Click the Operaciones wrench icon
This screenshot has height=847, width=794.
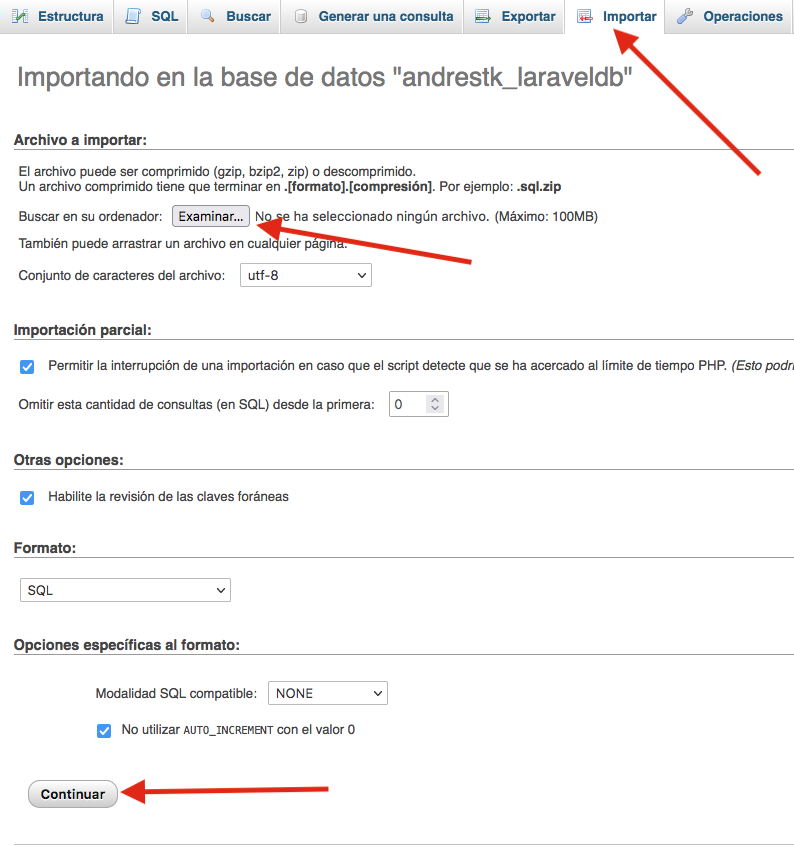(x=685, y=16)
